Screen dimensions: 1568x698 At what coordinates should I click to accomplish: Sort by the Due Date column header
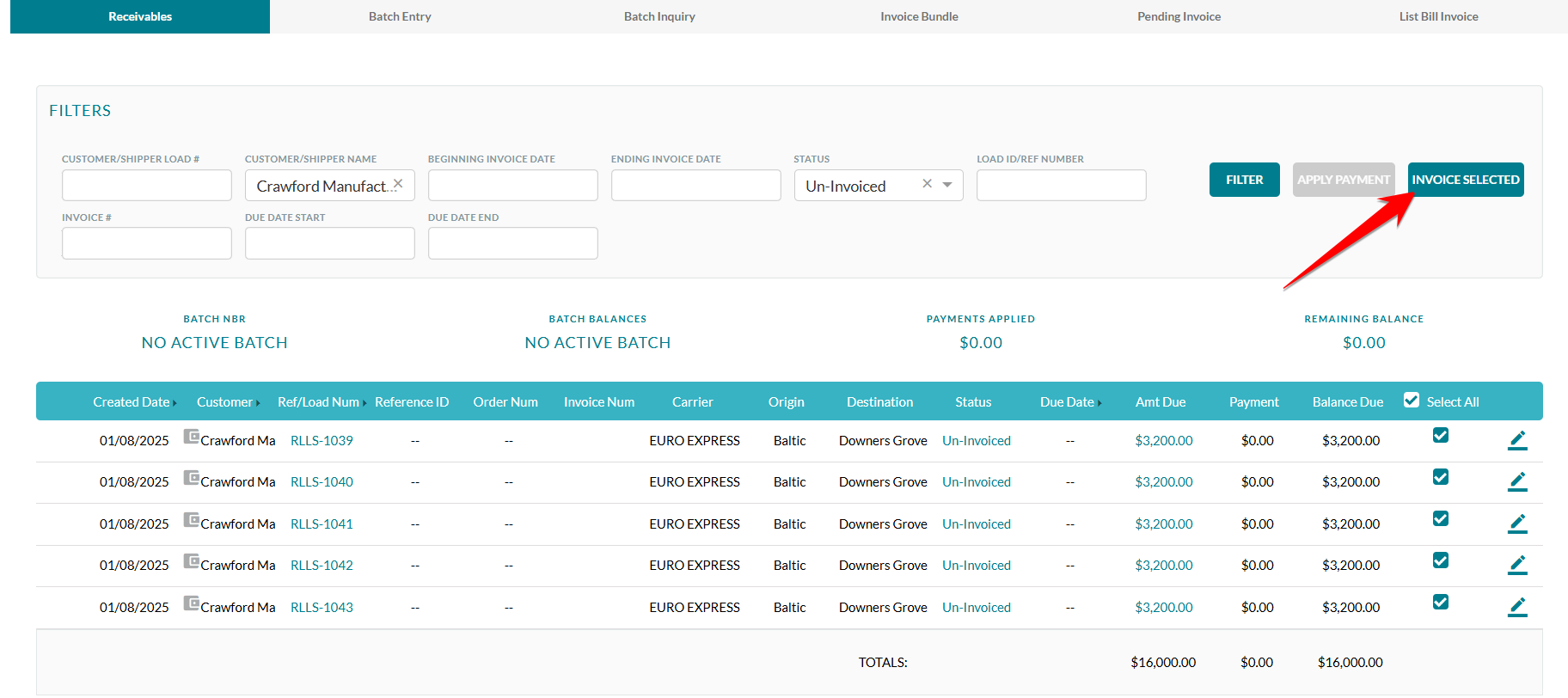pyautogui.click(x=1067, y=402)
